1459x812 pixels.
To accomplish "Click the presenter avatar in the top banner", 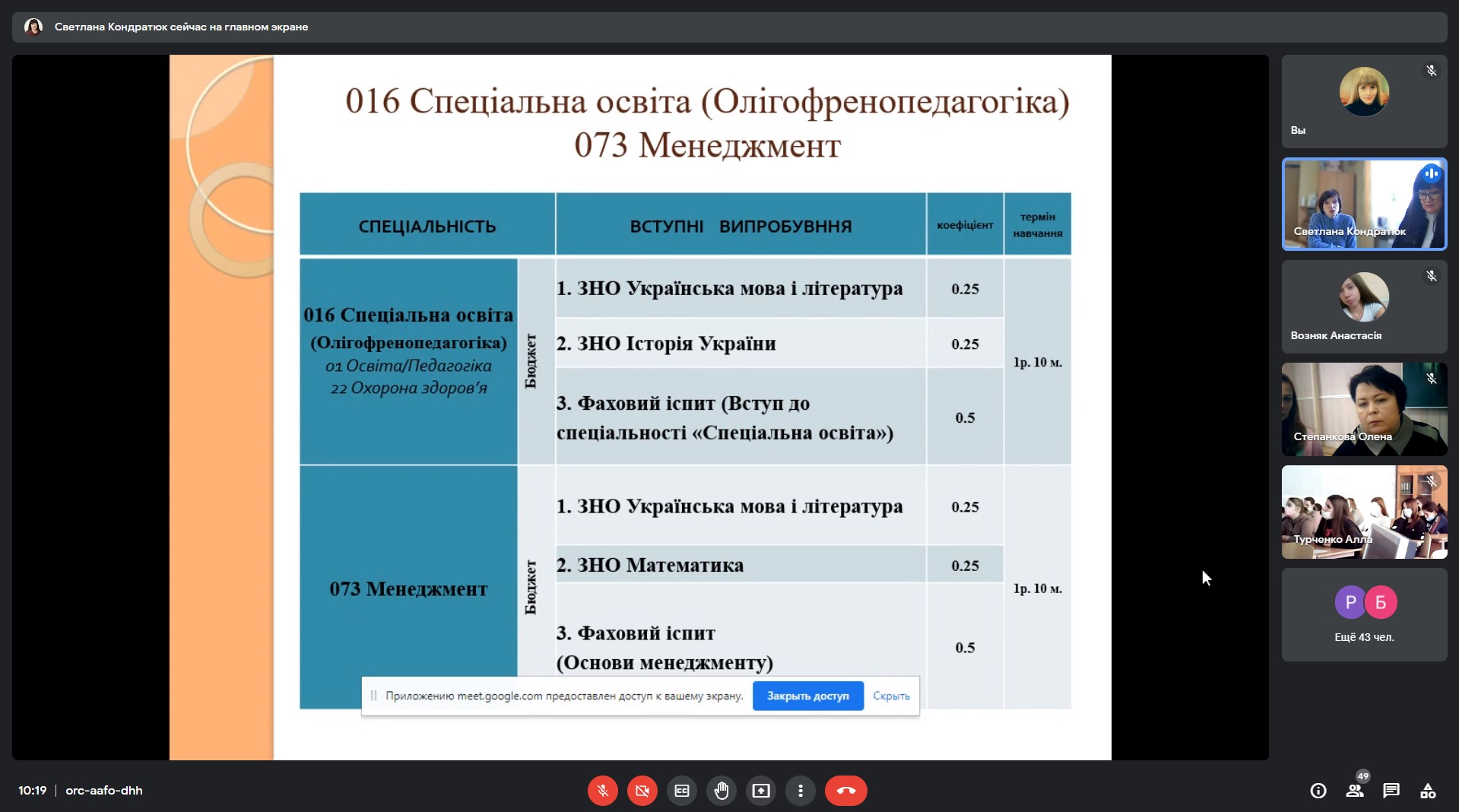I will (x=33, y=27).
